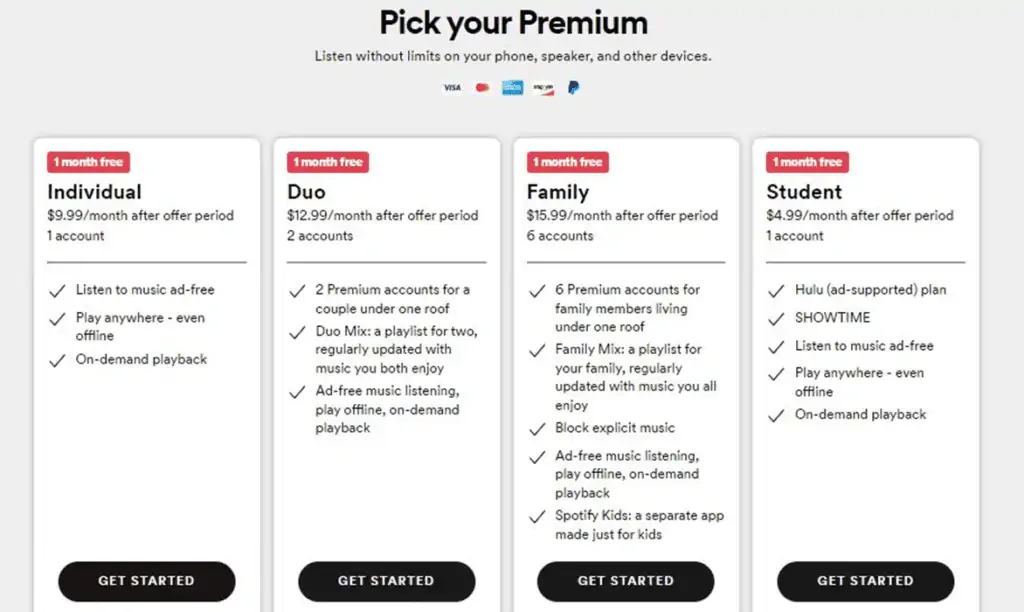
Task: Click GET STARTED under the Individual plan
Action: tap(146, 581)
